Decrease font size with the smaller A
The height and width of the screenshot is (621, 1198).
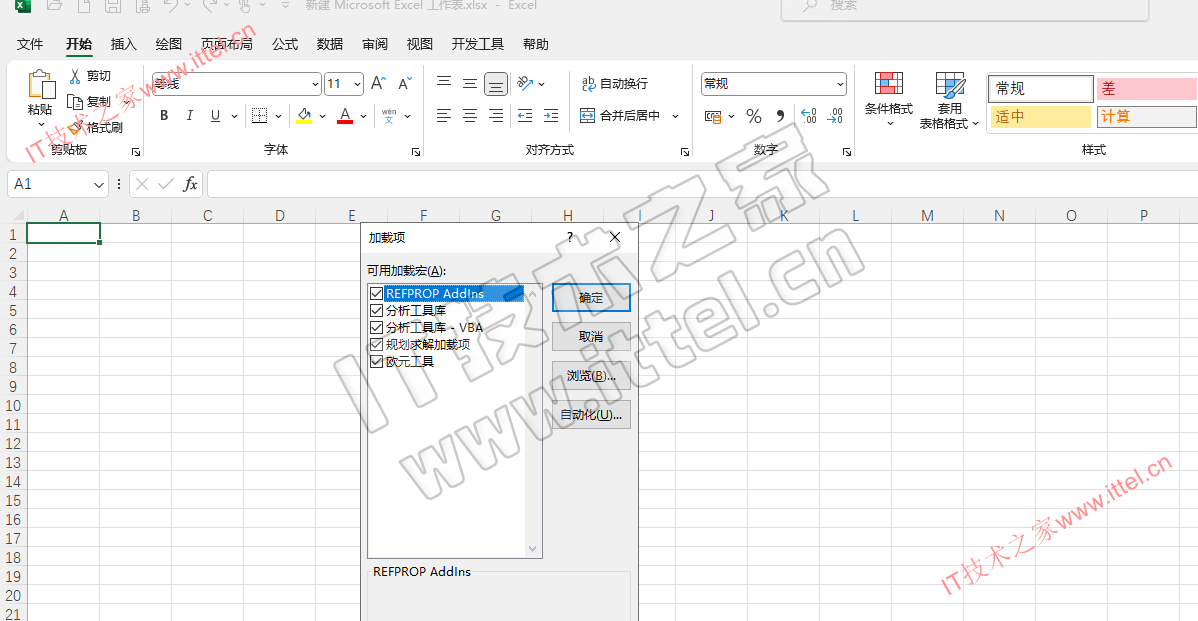pyautogui.click(x=405, y=83)
